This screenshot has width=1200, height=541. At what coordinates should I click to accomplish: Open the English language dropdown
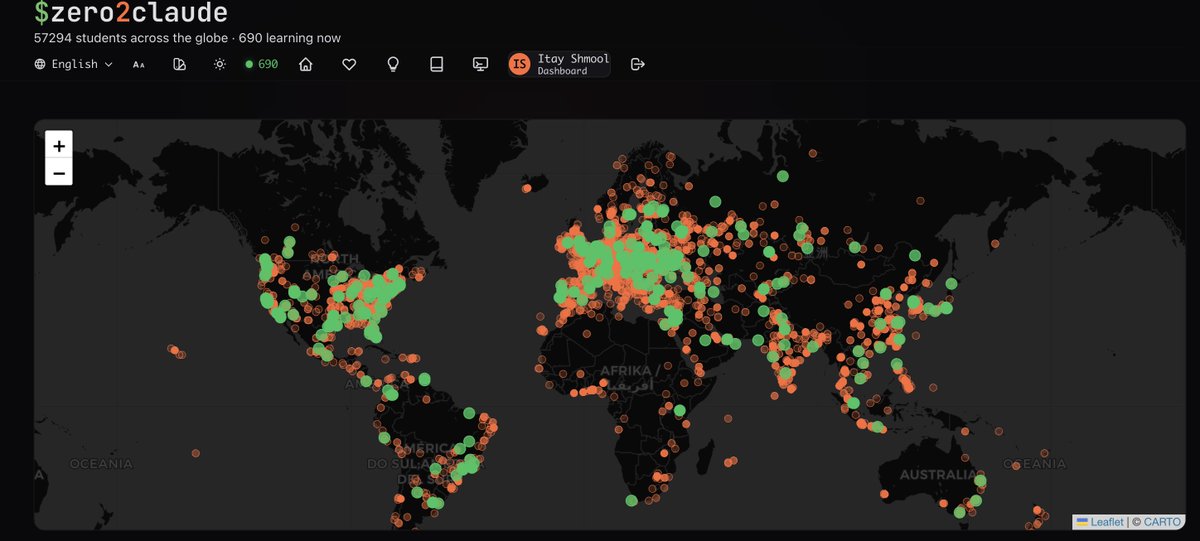click(x=73, y=64)
